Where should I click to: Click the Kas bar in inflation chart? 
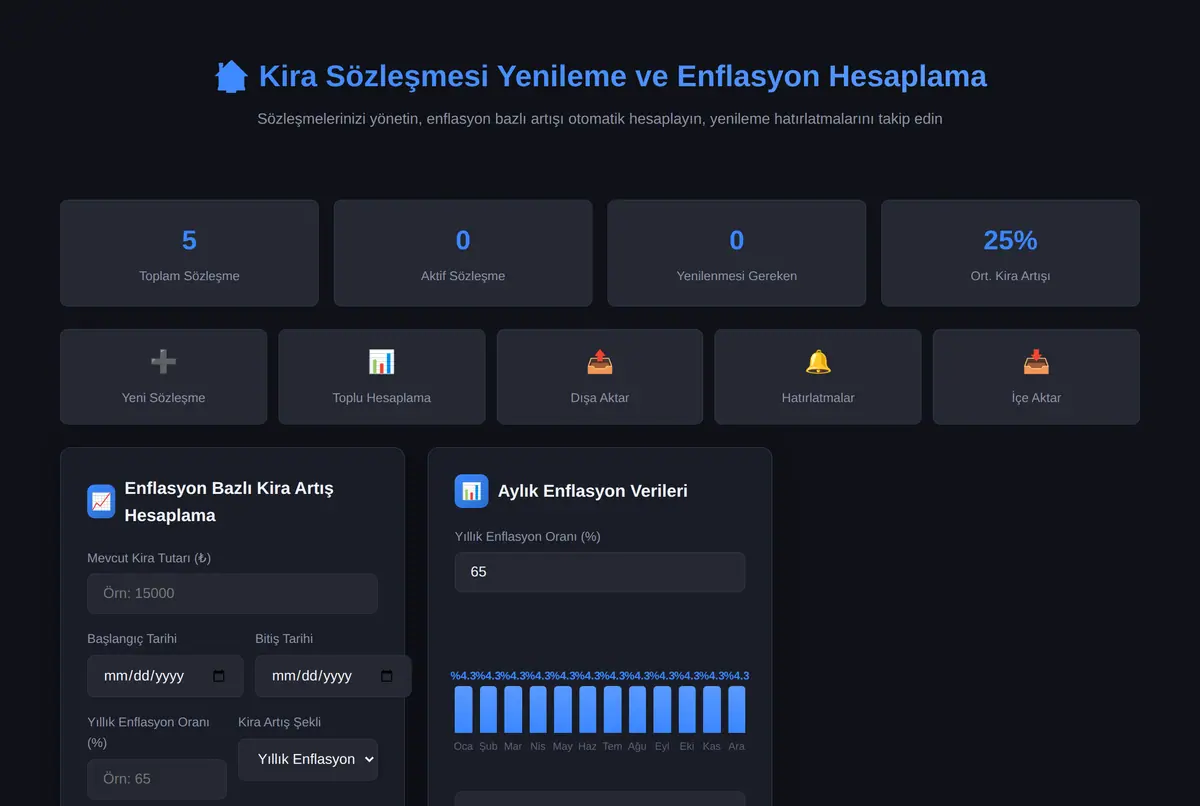click(x=712, y=709)
